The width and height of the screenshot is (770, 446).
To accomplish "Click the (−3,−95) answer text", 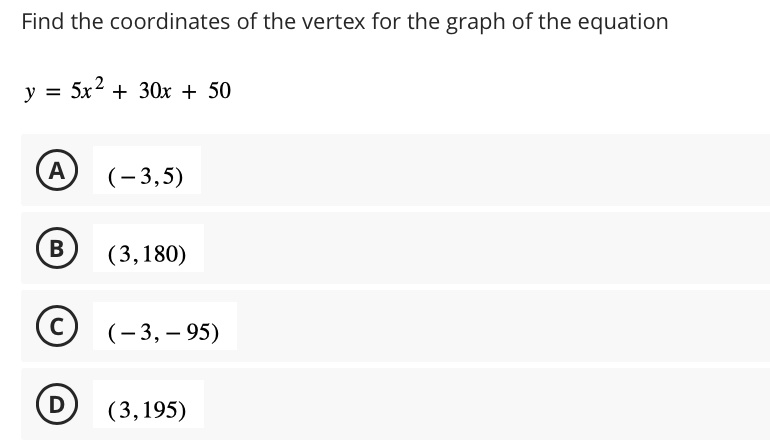I will [164, 332].
